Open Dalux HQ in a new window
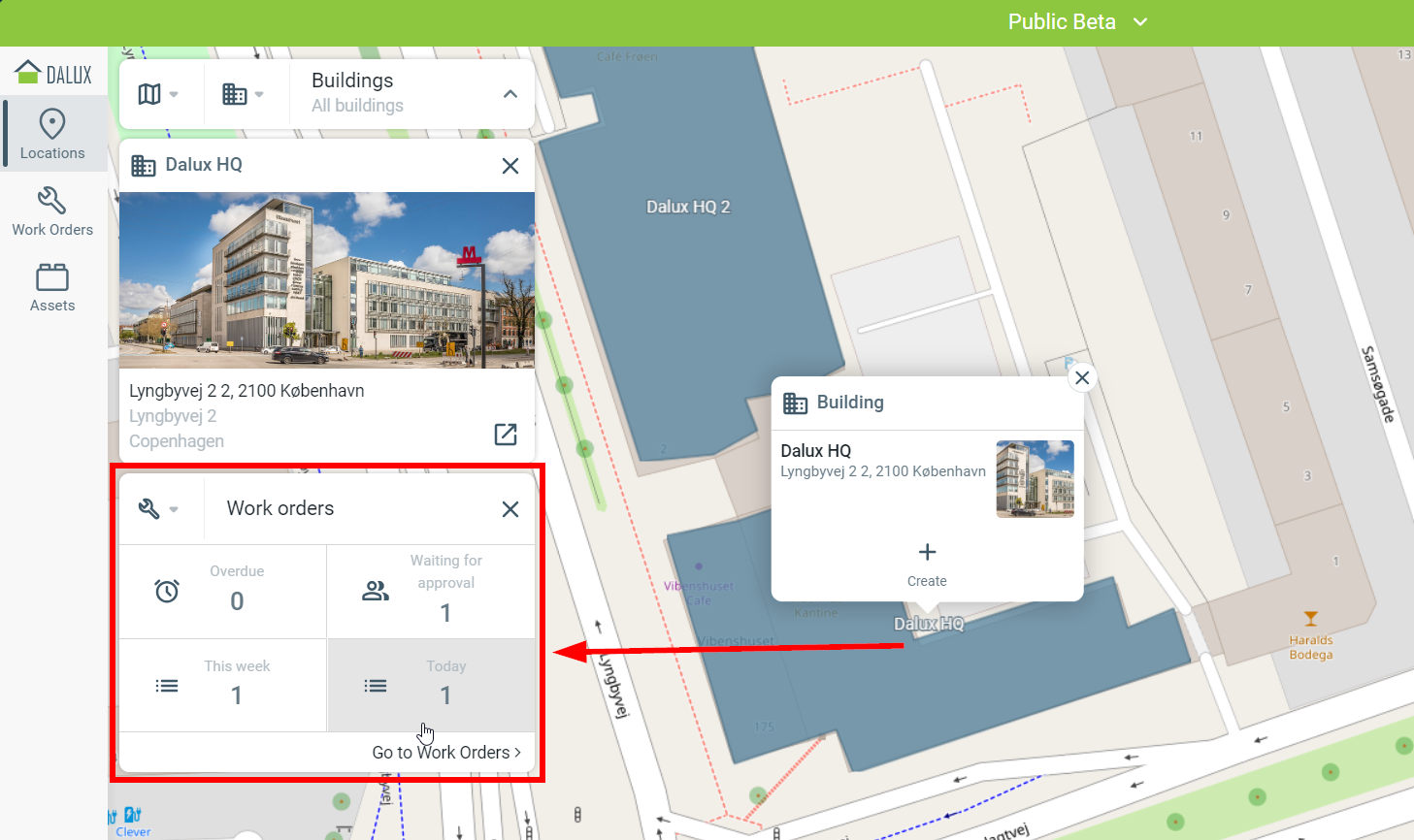 pyautogui.click(x=506, y=434)
